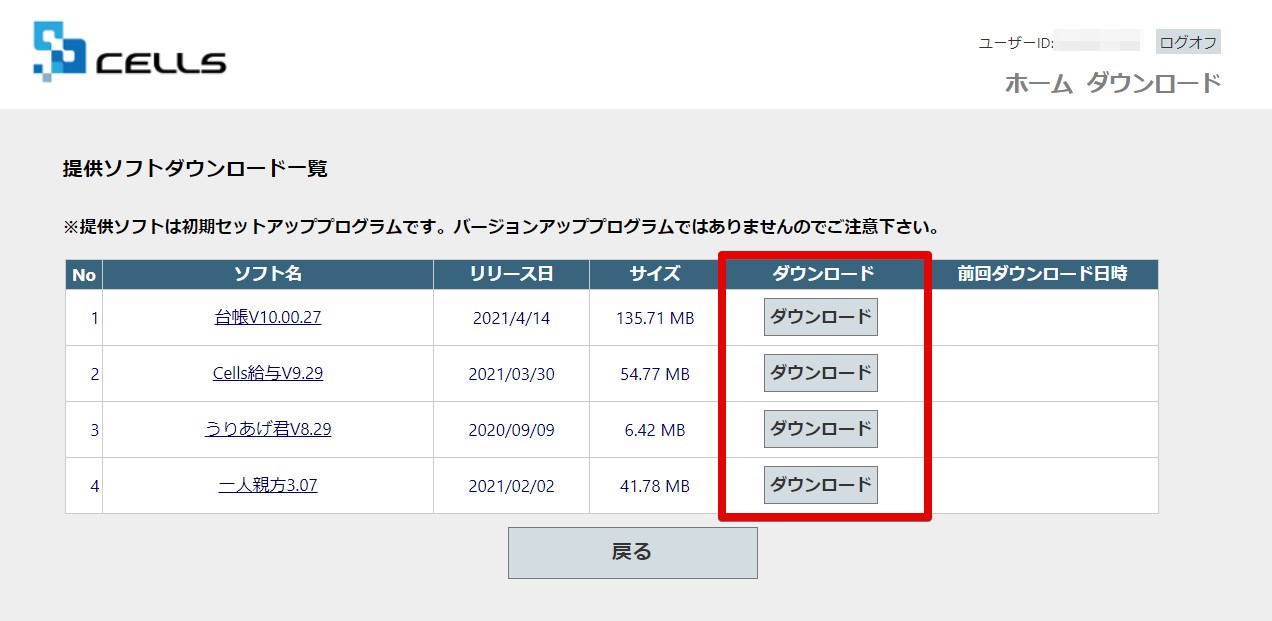The image size is (1272, 621).
Task: Download 台帳V10.00.27 using its ダウンロード button
Action: [821, 317]
